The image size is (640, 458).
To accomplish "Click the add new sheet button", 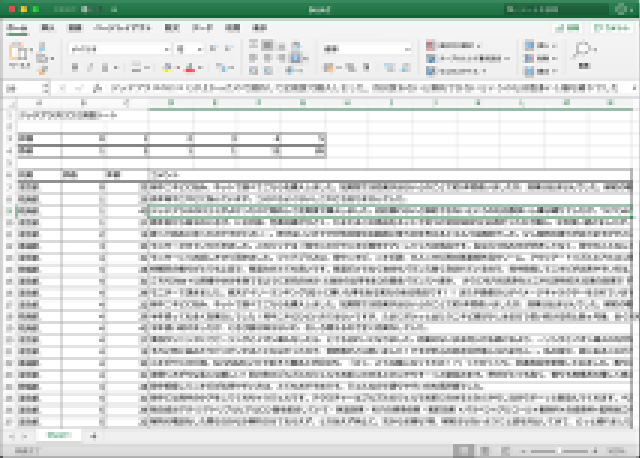I will pyautogui.click(x=94, y=436).
